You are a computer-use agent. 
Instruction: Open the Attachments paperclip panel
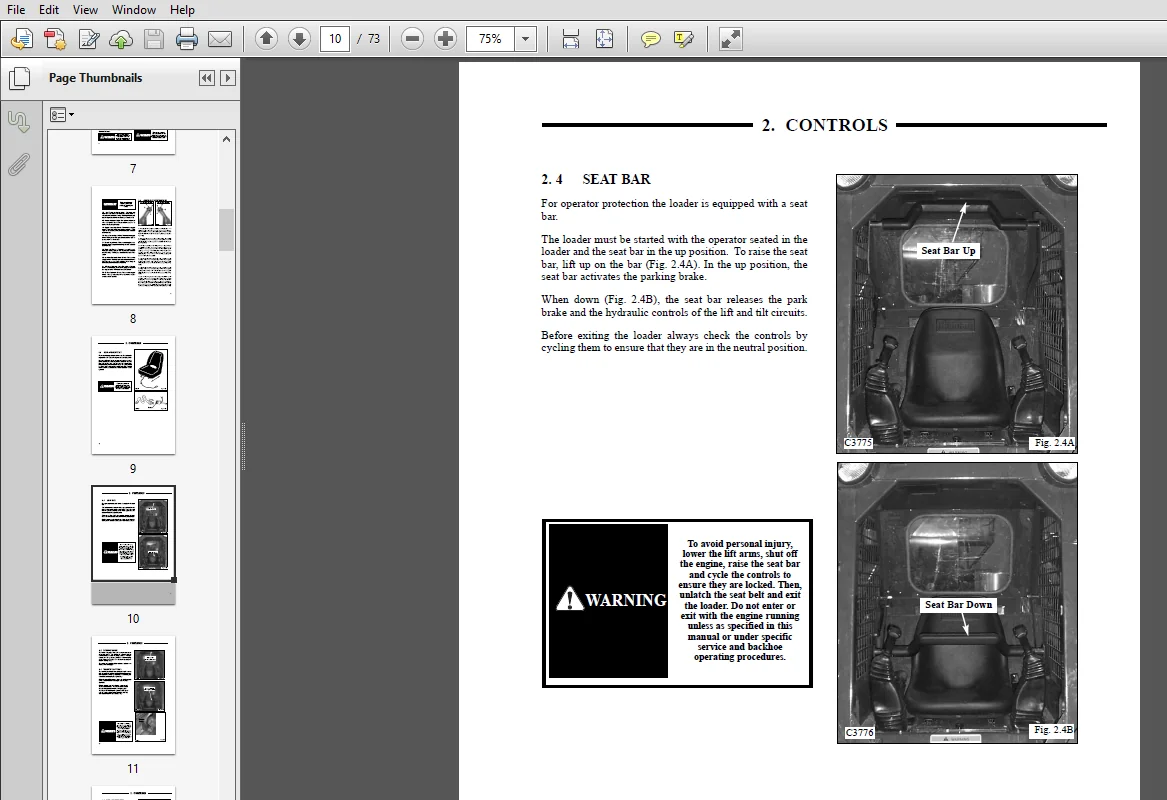click(x=19, y=164)
